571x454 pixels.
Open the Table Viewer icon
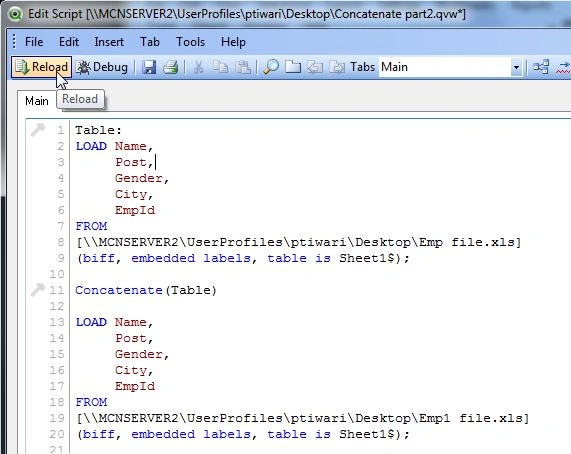(x=541, y=67)
